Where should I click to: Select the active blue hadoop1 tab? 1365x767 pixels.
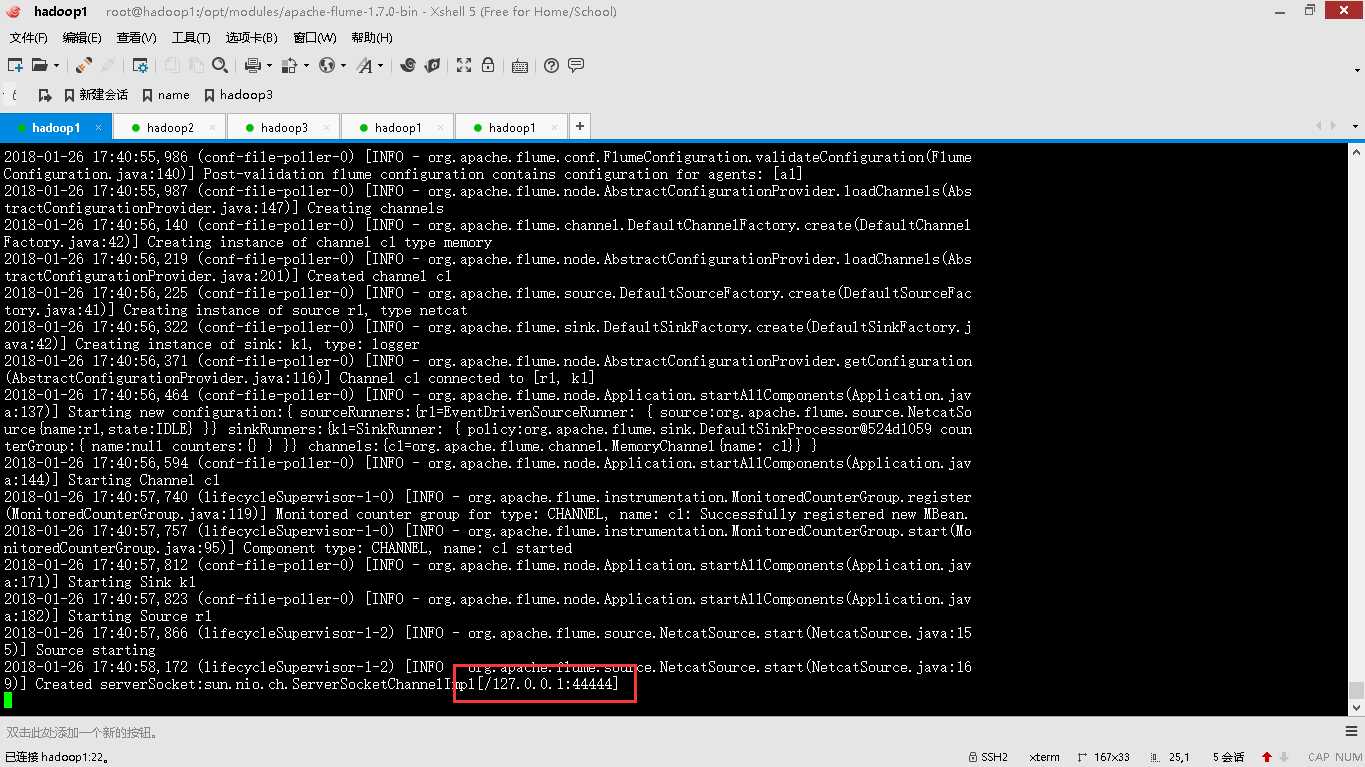(56, 127)
